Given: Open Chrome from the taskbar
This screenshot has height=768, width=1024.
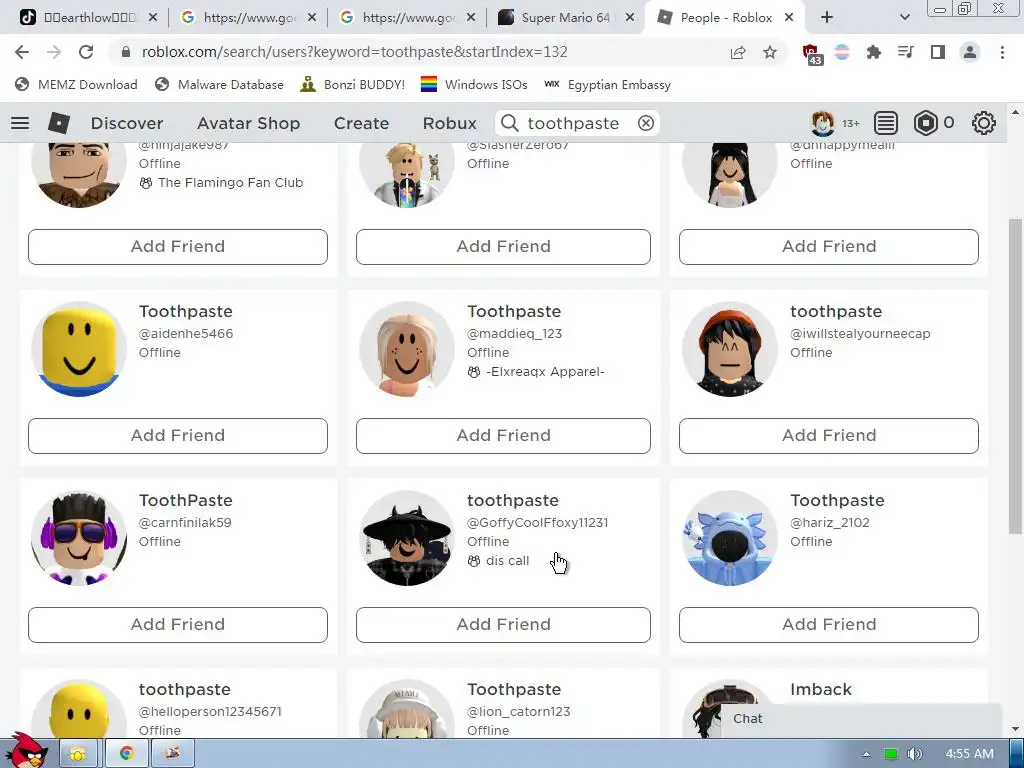Looking at the screenshot, I should click(127, 753).
